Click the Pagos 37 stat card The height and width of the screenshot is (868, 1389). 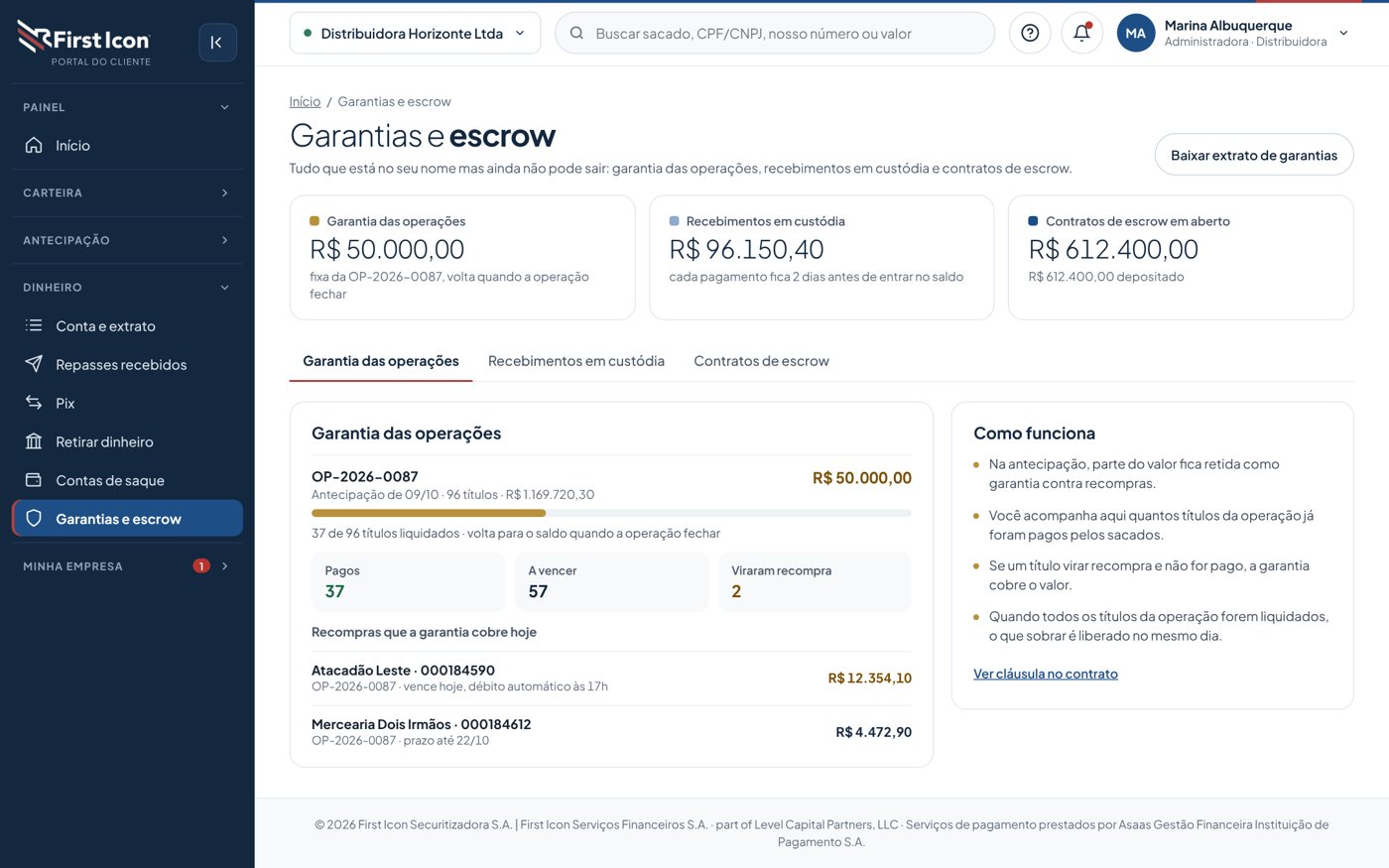coord(408,581)
